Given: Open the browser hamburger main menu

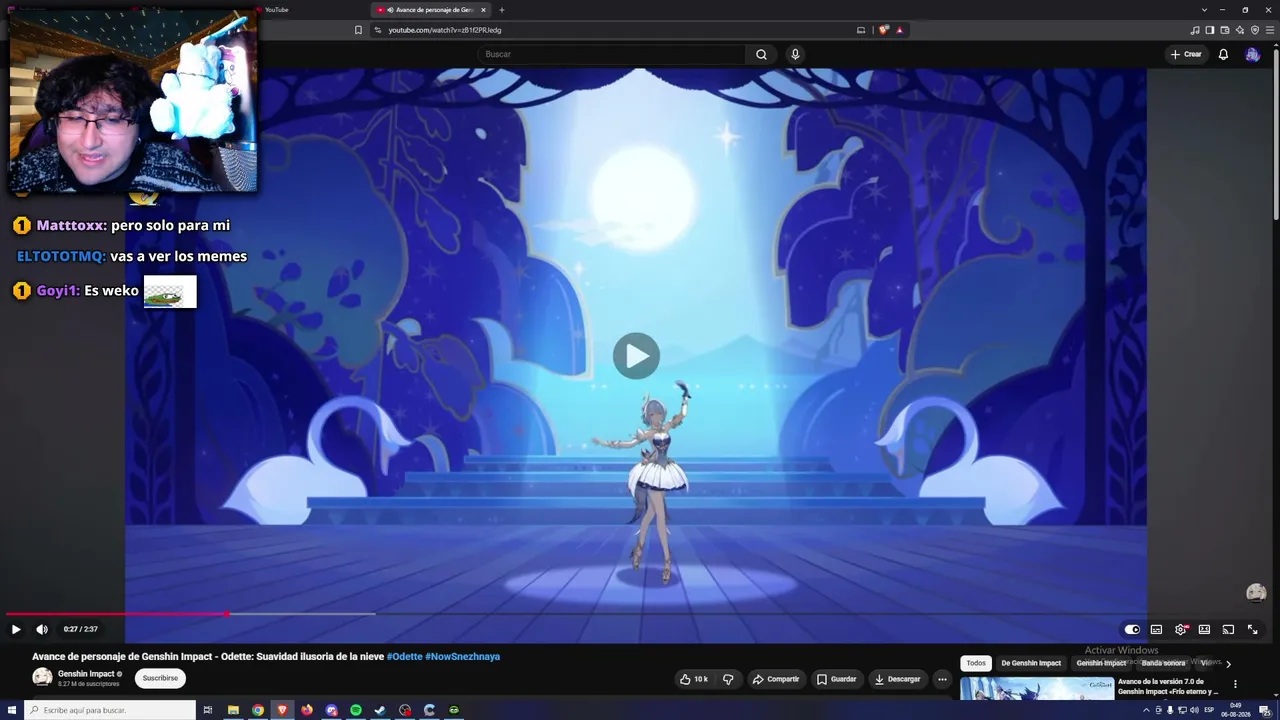Looking at the screenshot, I should pyautogui.click(x=1269, y=30).
